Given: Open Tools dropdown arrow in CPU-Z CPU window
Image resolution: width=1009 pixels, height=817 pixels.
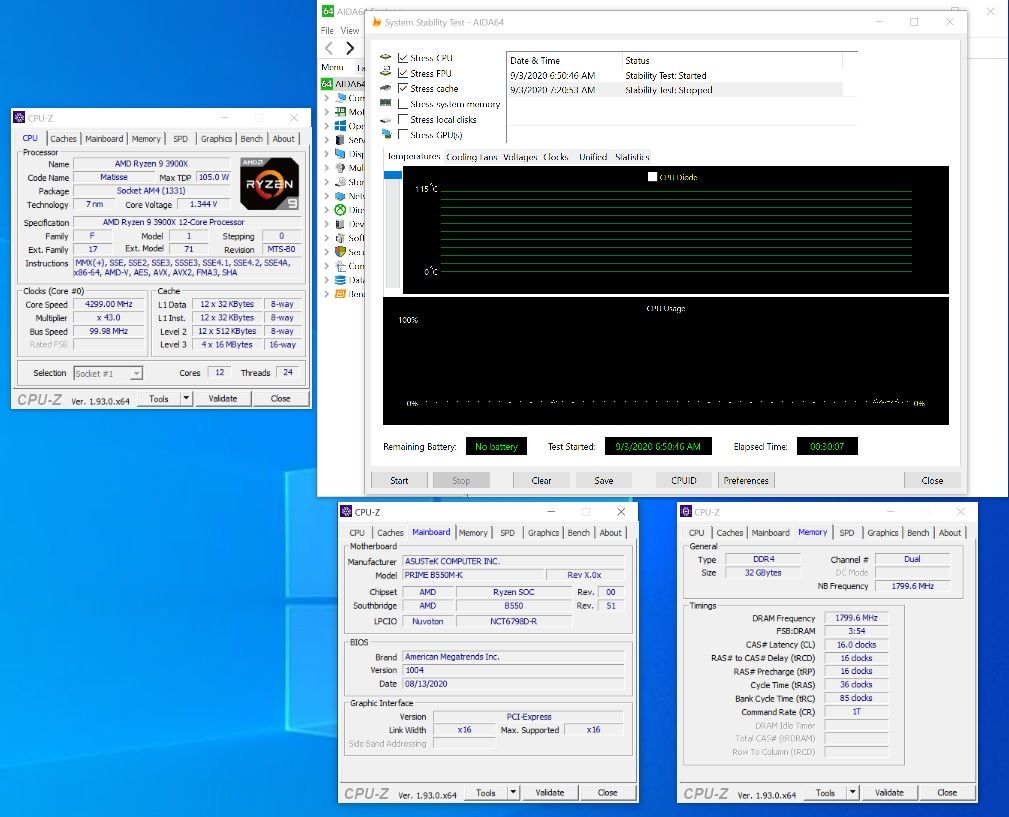Looking at the screenshot, I should (x=186, y=398).
